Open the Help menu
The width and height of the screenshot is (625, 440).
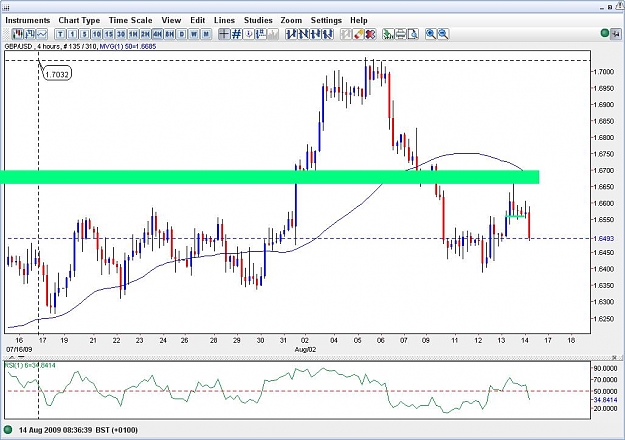[x=359, y=20]
